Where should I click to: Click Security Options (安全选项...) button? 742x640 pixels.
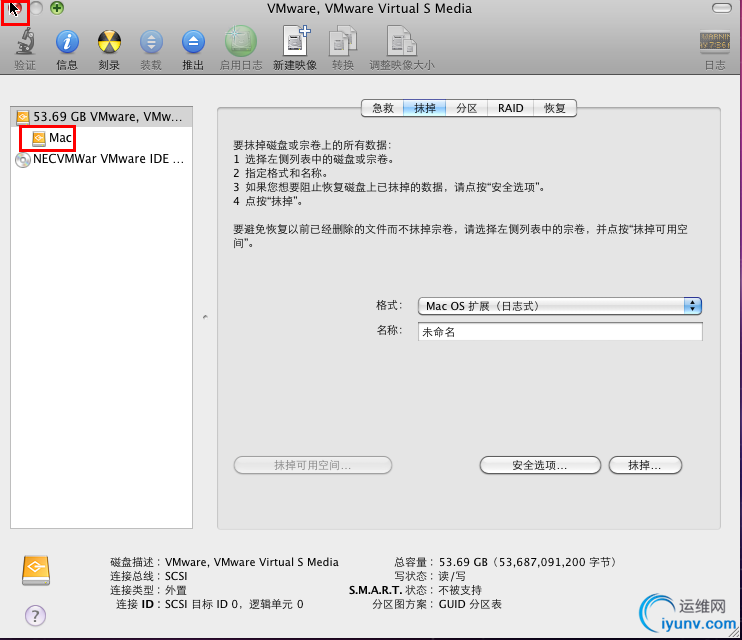(x=540, y=465)
